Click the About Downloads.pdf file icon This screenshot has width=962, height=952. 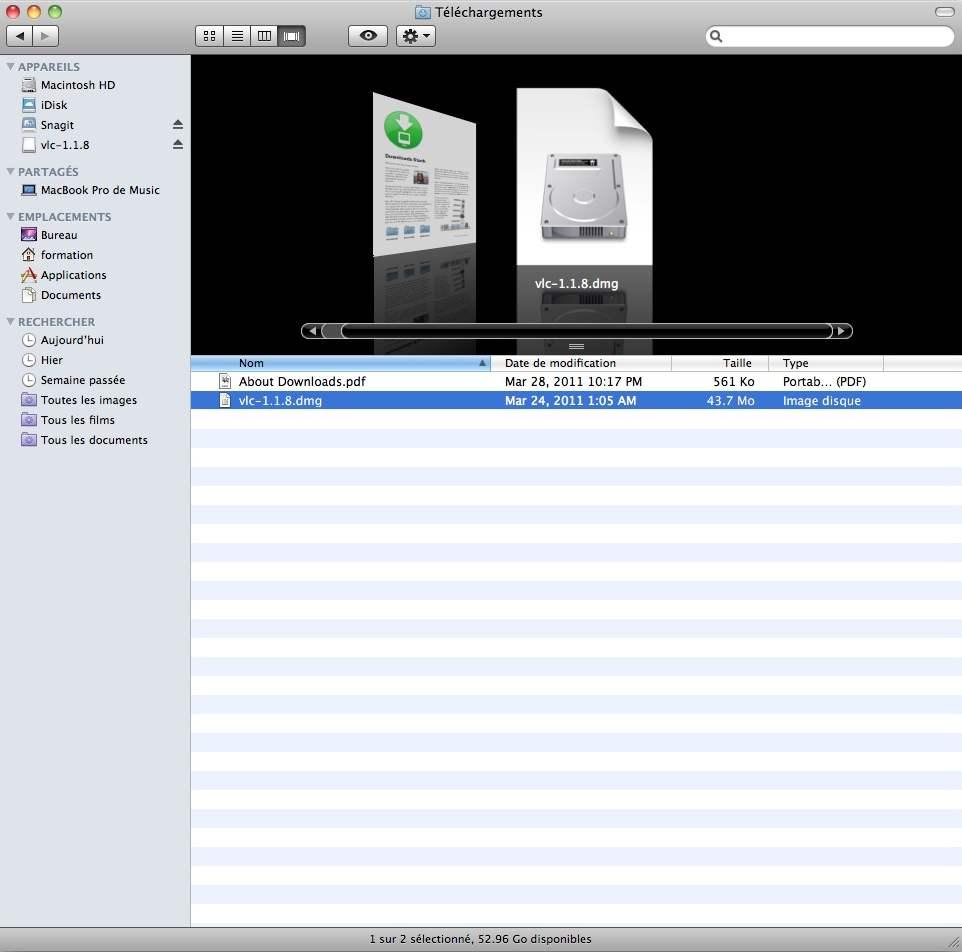click(225, 382)
